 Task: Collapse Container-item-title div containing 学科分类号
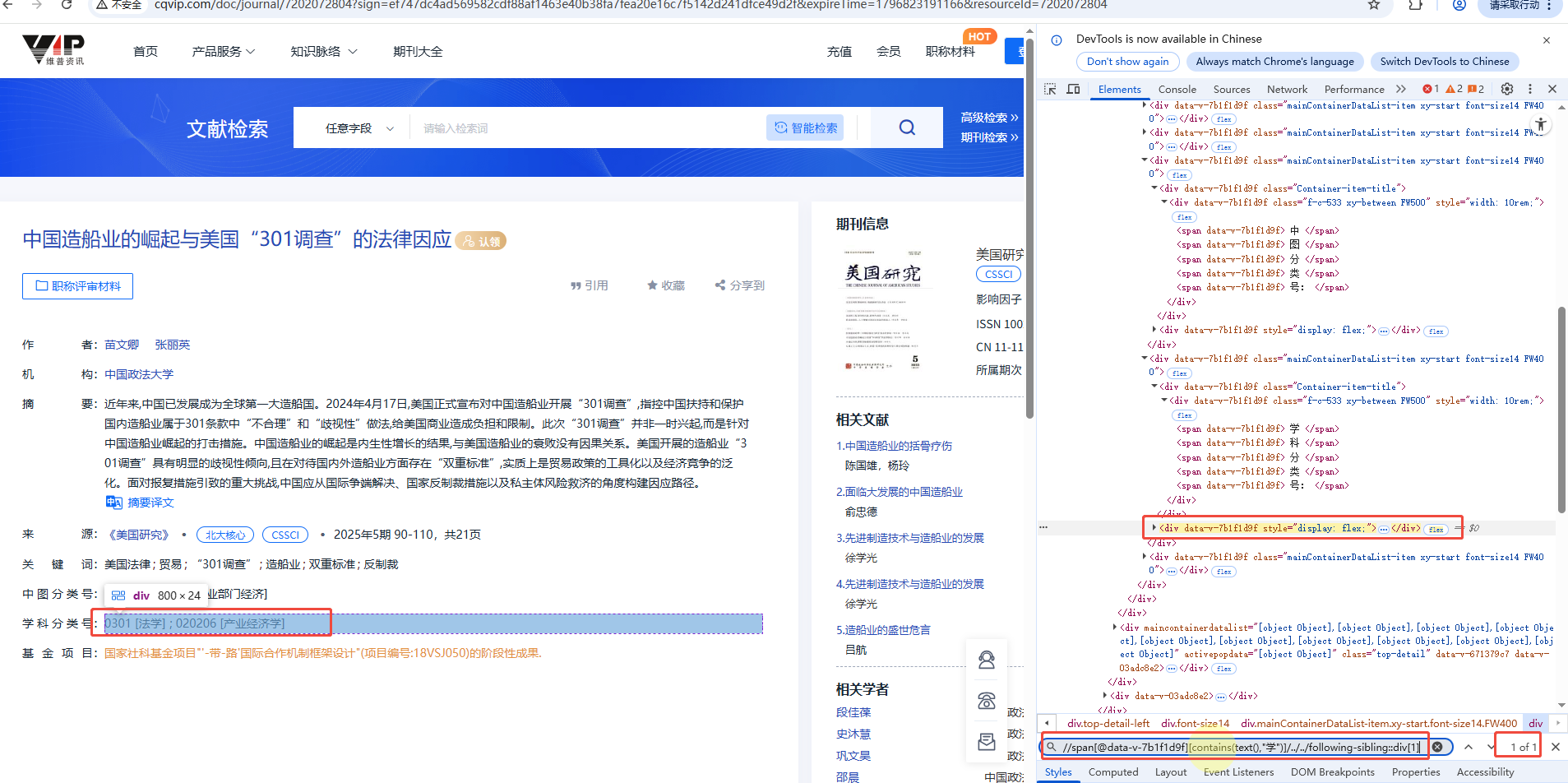point(1154,387)
